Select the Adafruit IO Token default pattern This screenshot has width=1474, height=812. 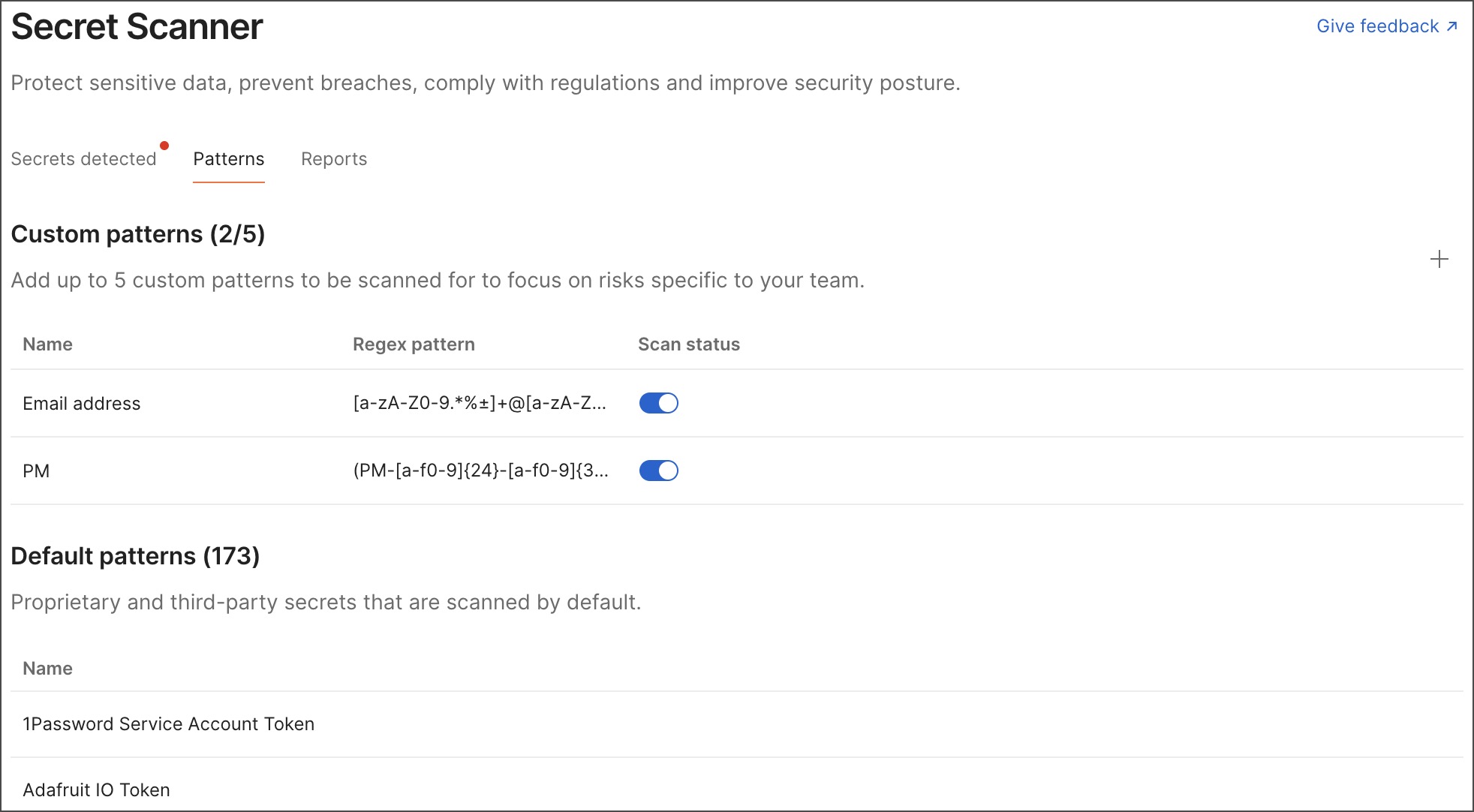point(98,789)
